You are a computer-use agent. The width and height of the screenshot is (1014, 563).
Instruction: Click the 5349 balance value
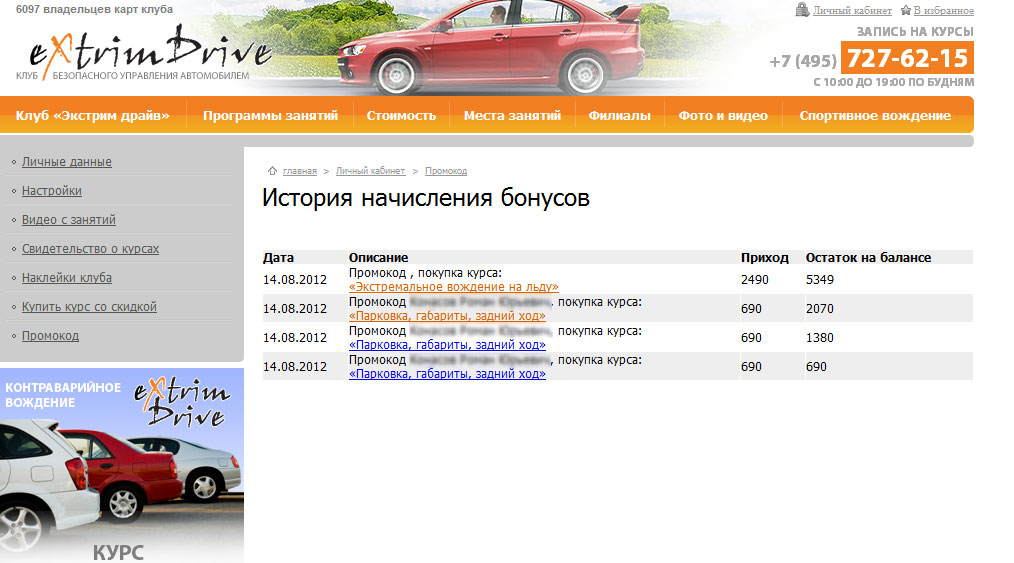tap(820, 280)
